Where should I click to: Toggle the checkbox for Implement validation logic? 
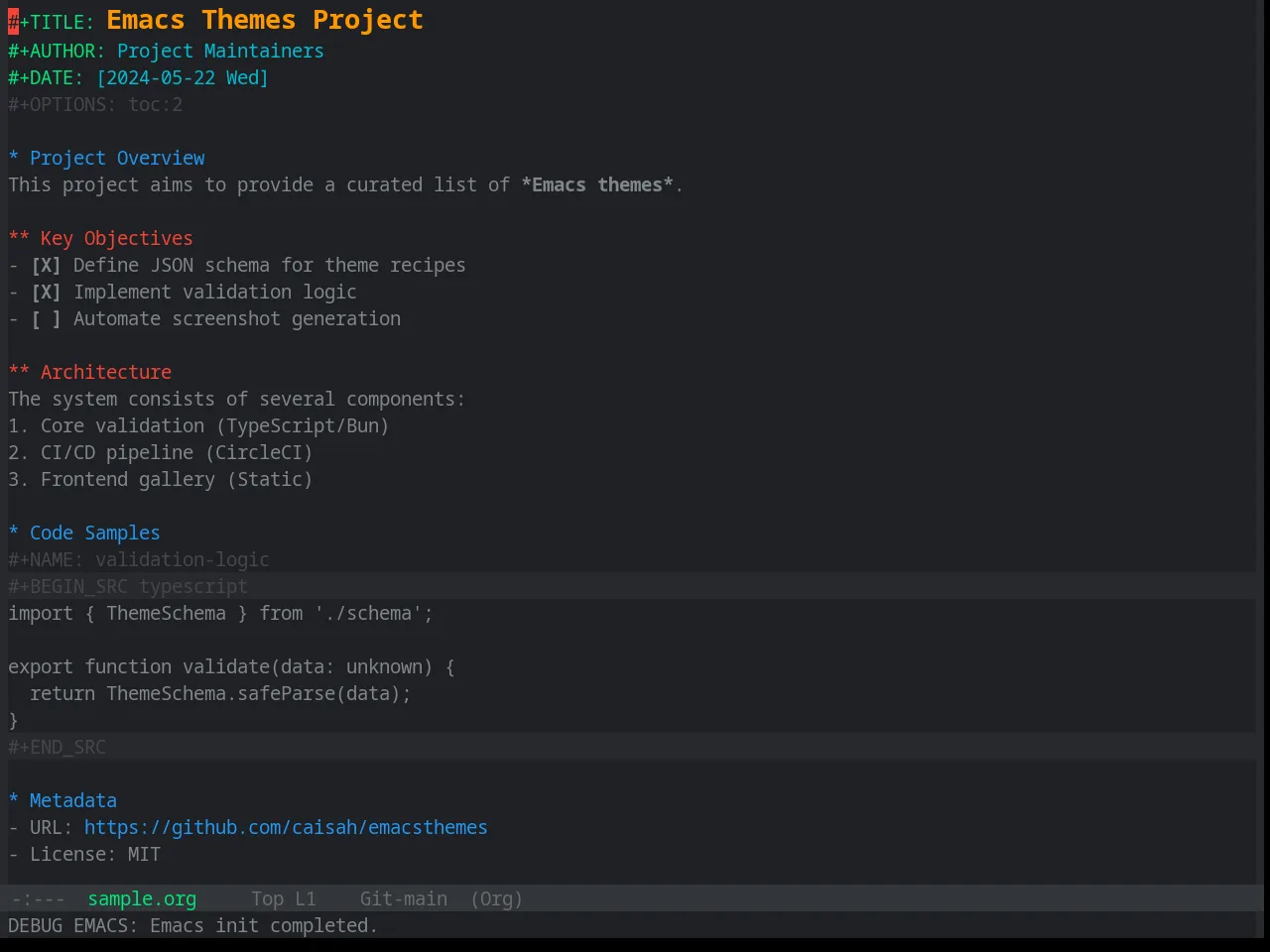46,292
